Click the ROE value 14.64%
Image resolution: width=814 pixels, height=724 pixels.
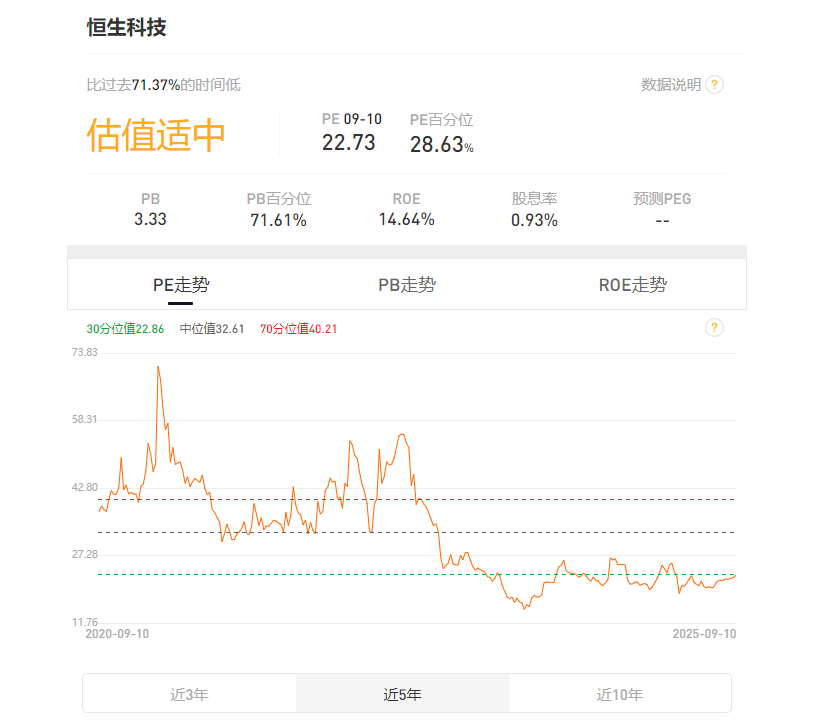click(x=406, y=220)
